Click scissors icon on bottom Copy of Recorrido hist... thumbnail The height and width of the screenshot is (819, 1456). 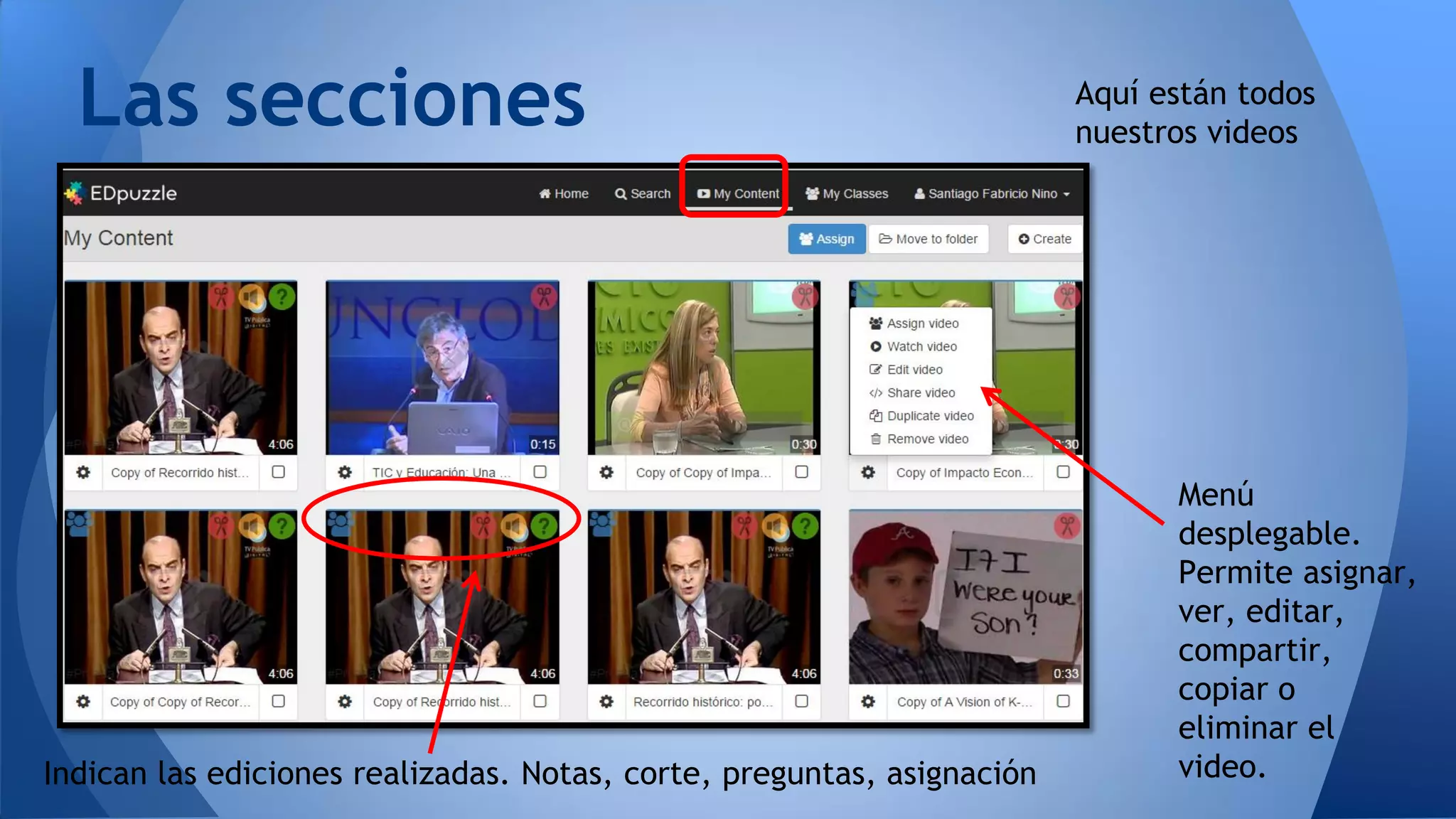(x=483, y=526)
